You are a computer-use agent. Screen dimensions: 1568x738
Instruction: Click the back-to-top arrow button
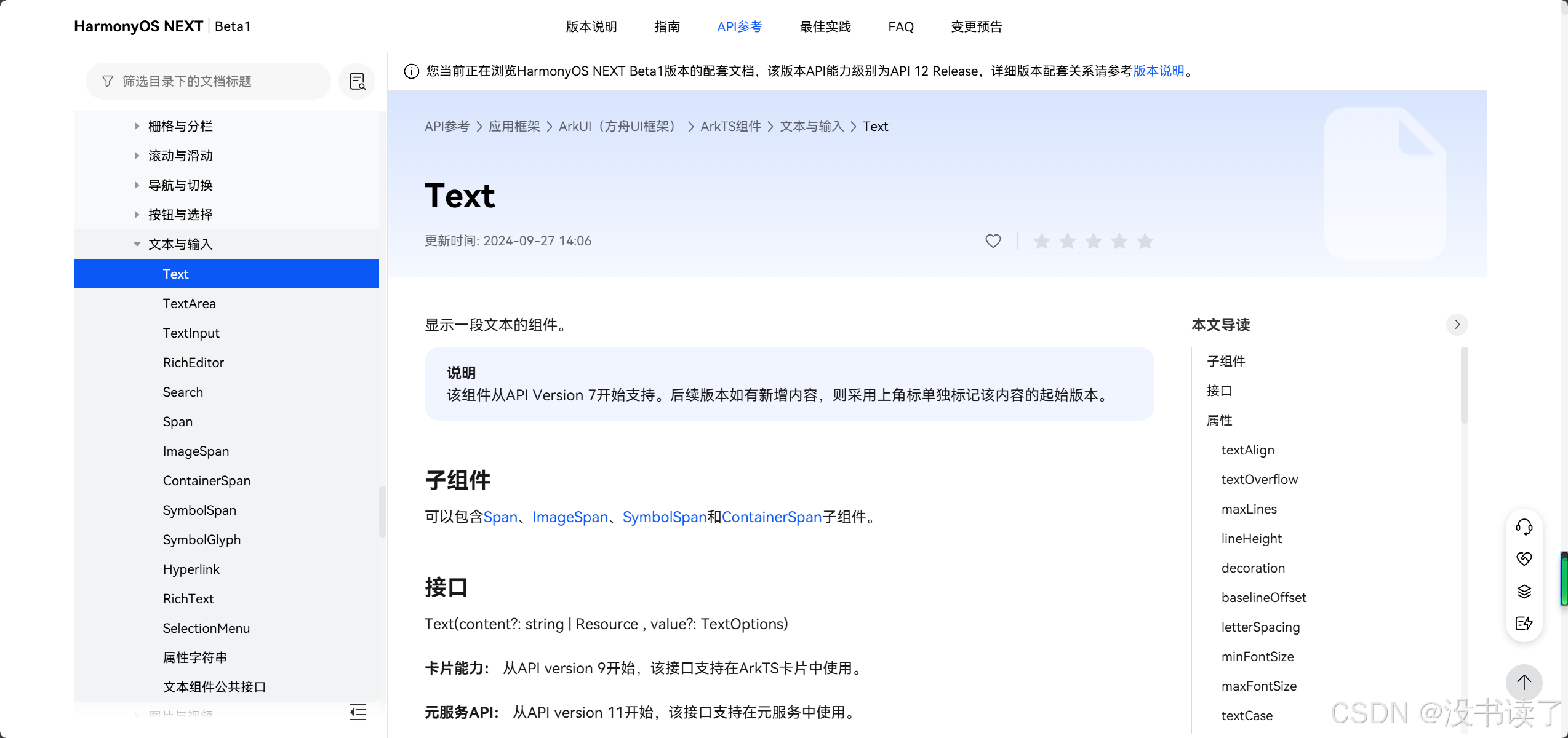coord(1524,682)
